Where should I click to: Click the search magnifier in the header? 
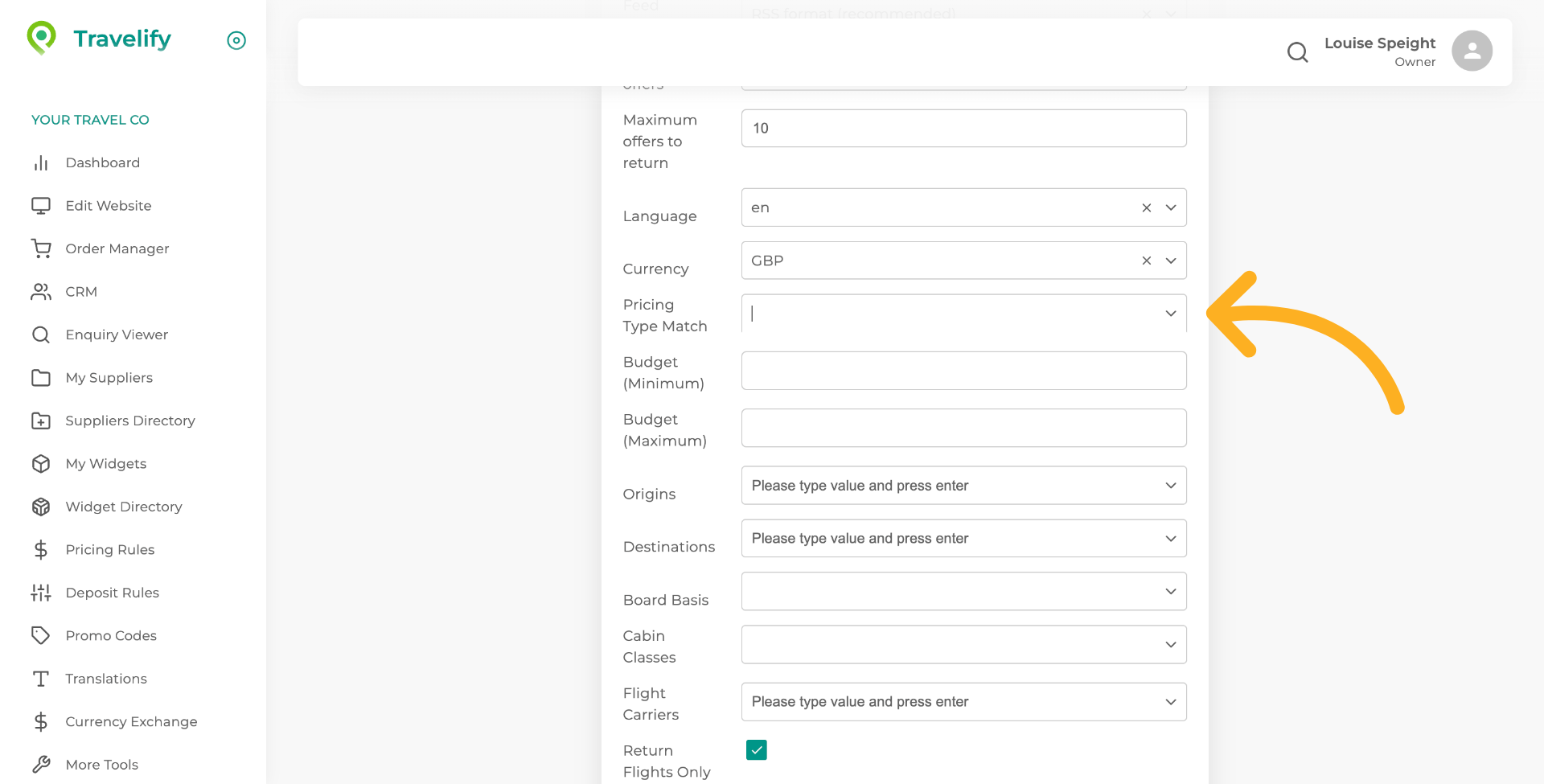[1297, 51]
